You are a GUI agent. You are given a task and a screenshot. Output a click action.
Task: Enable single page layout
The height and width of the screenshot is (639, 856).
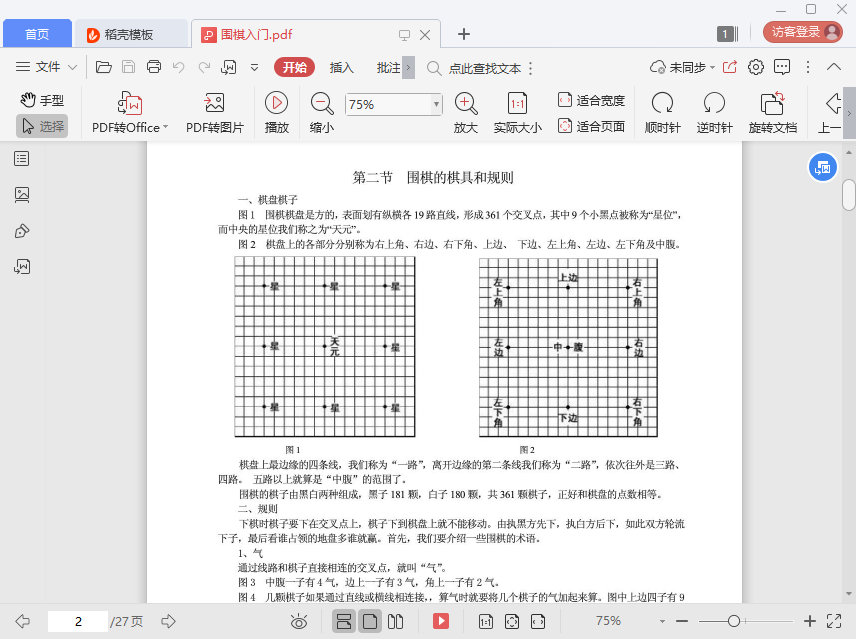click(x=370, y=621)
